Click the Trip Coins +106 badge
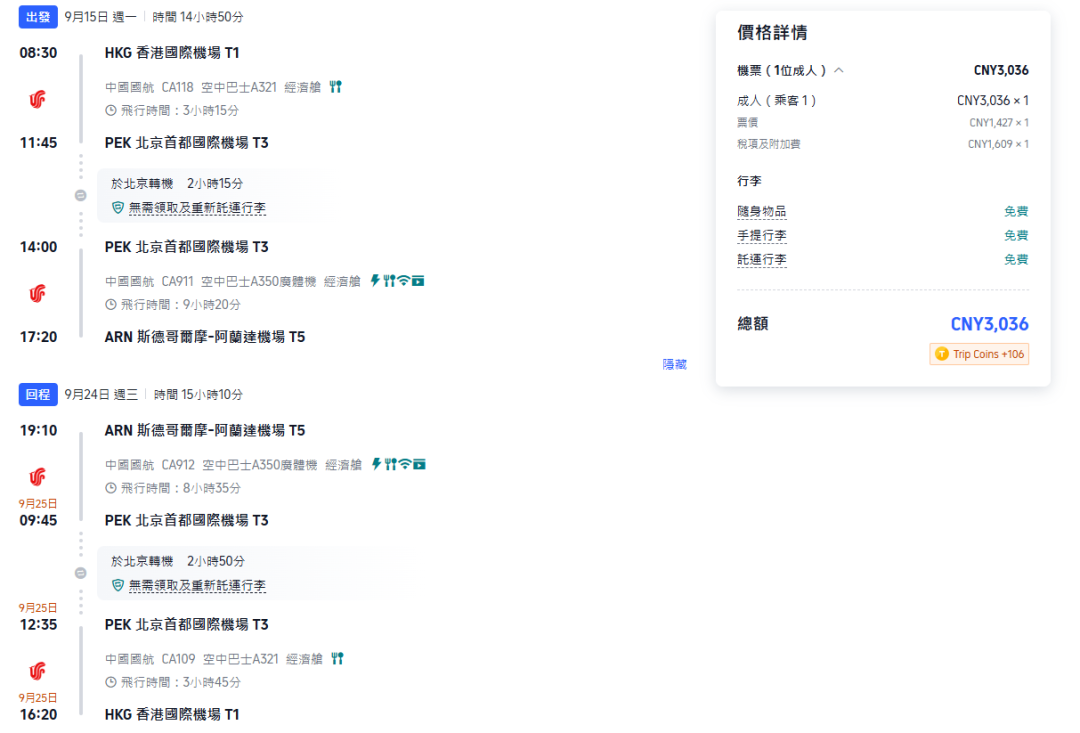Viewport: 1080px width, 733px height. click(x=978, y=354)
